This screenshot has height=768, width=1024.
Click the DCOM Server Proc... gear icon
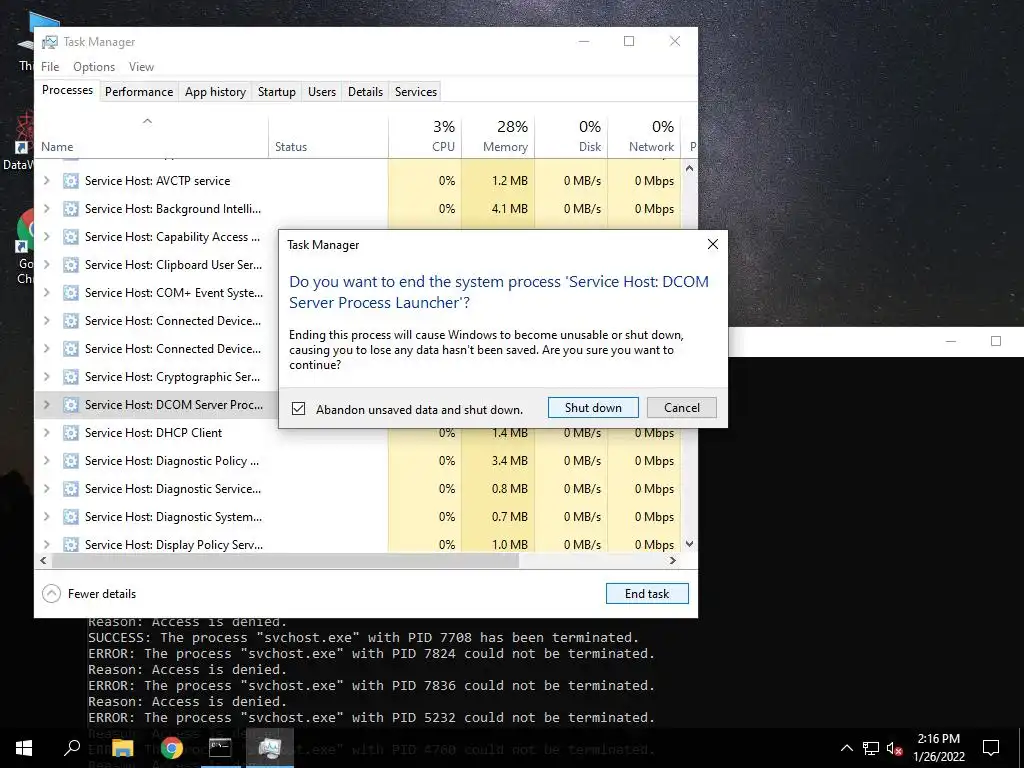71,405
